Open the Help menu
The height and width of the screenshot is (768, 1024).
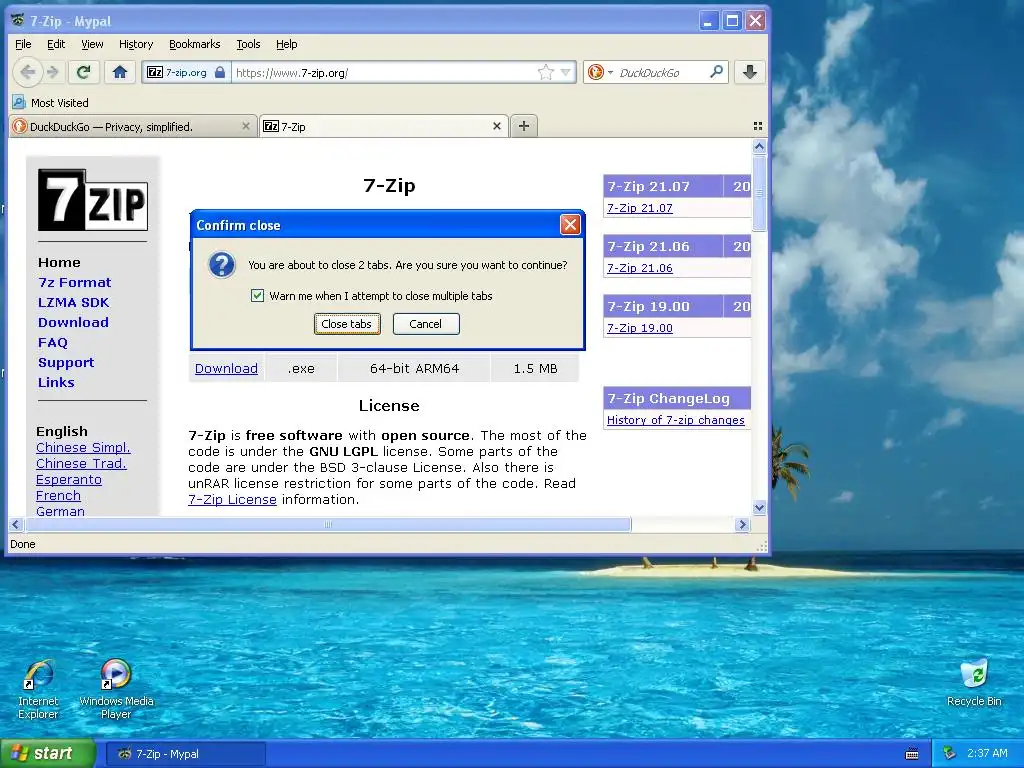click(286, 44)
